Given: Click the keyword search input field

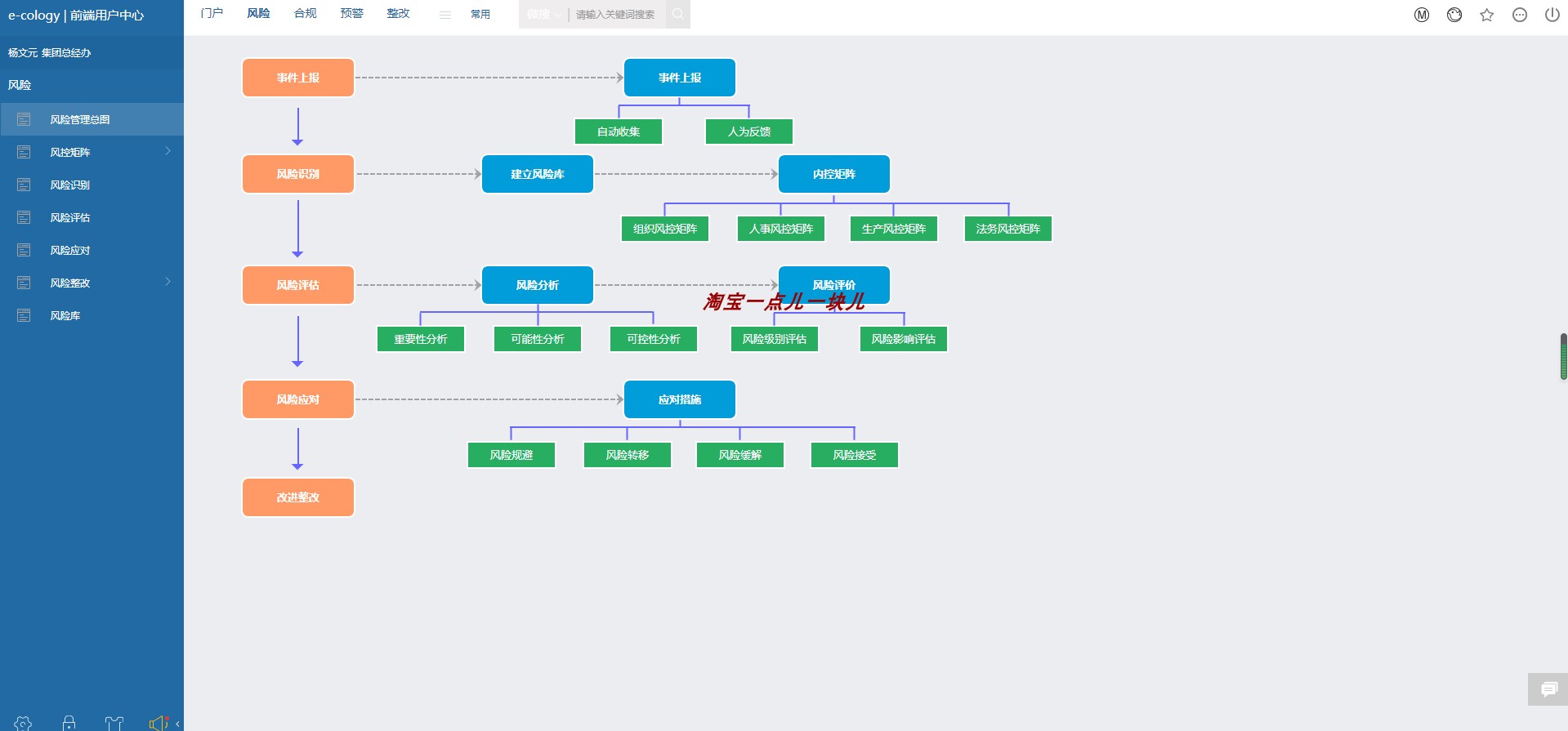Looking at the screenshot, I should click(x=617, y=15).
